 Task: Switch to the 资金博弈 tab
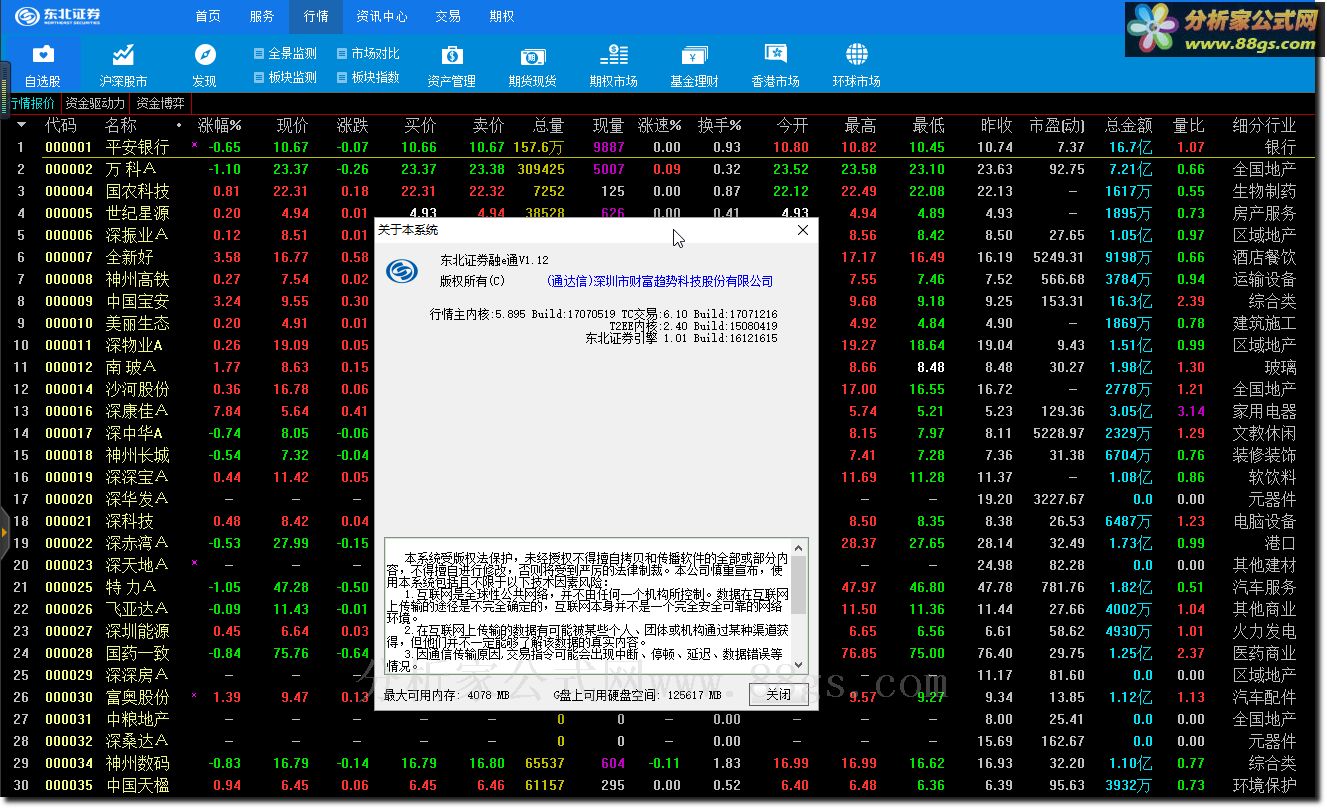click(161, 103)
